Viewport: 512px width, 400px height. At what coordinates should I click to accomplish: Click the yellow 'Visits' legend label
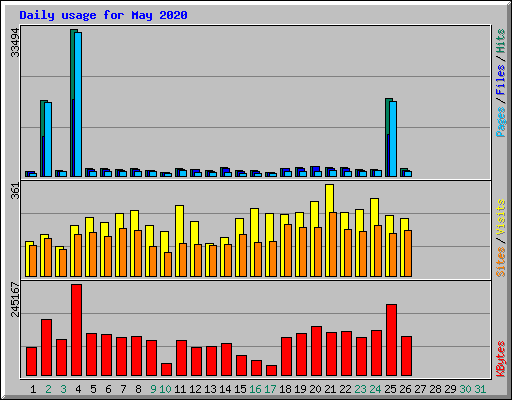pos(501,218)
